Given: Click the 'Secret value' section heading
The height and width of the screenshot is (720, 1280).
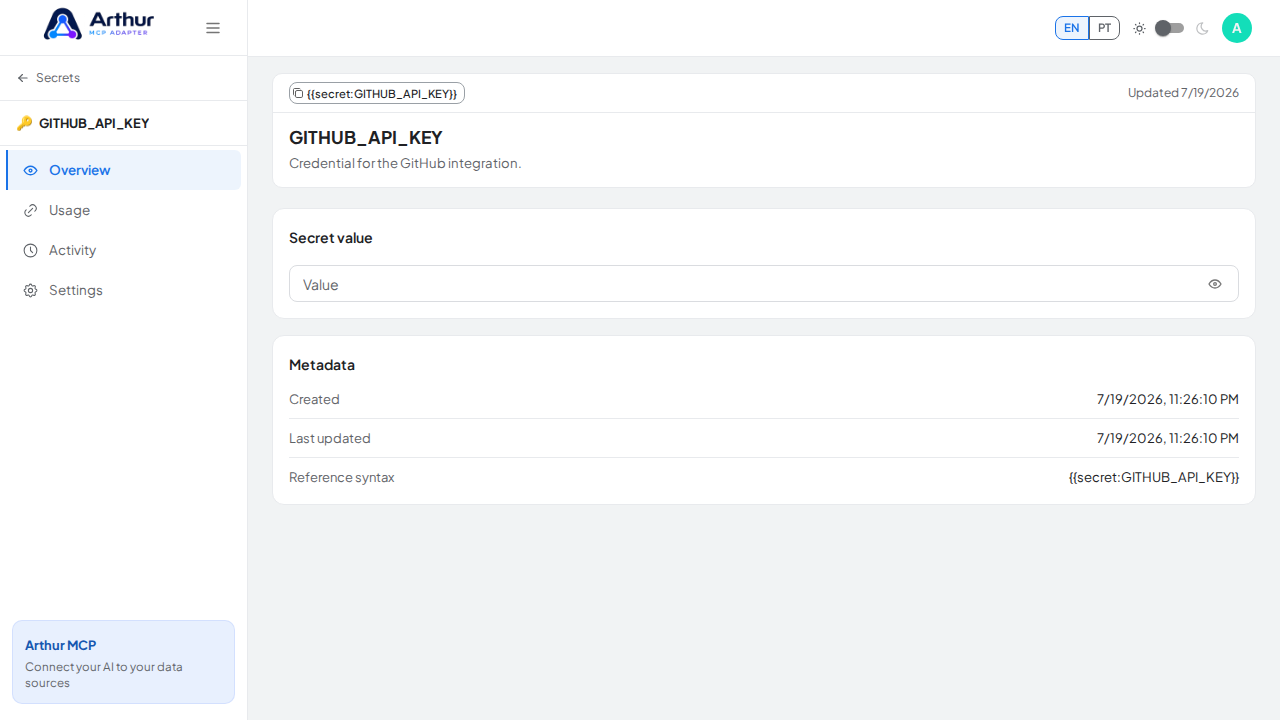Looking at the screenshot, I should 331,238.
